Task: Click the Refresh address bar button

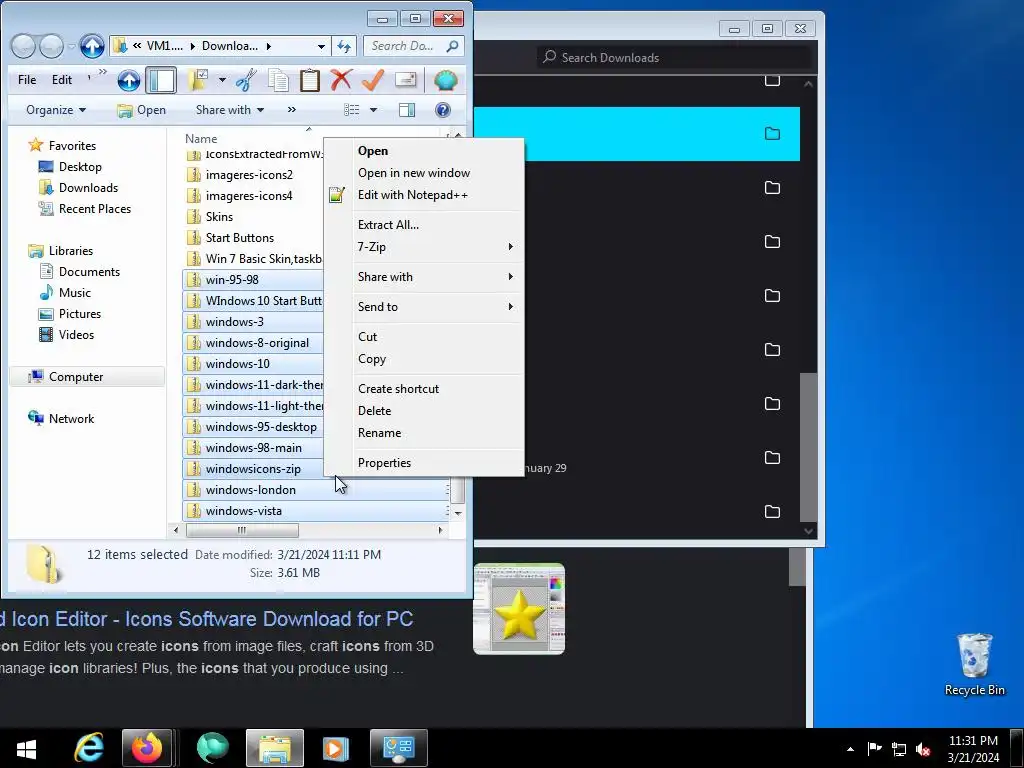Action: (344, 46)
